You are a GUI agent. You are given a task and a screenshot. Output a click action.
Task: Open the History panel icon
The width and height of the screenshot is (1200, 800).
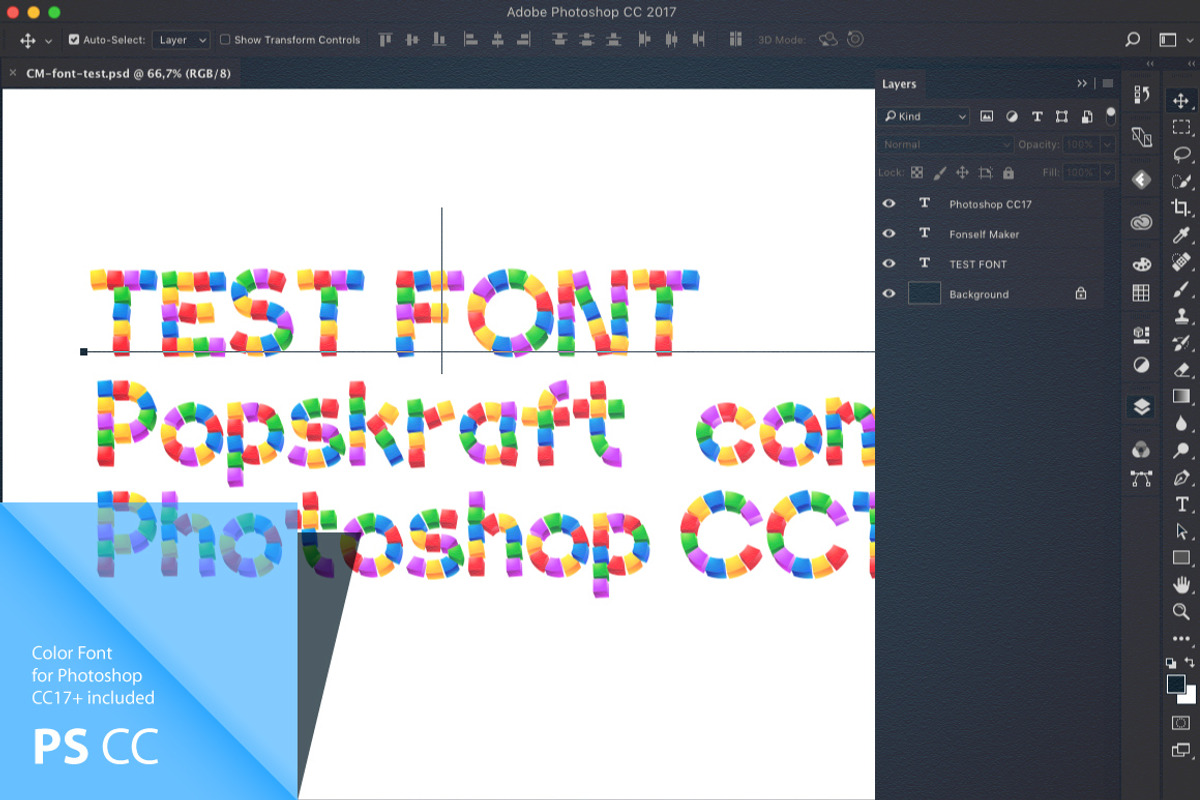pos(1141,95)
